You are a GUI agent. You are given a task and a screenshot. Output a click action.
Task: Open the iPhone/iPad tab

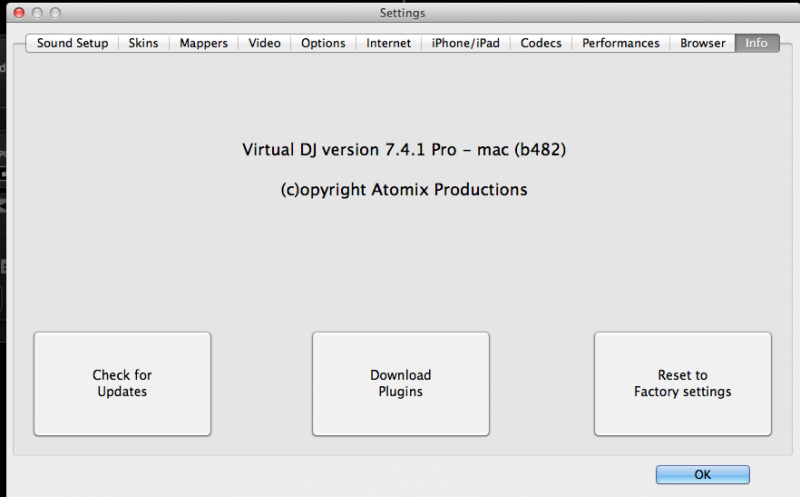click(465, 43)
